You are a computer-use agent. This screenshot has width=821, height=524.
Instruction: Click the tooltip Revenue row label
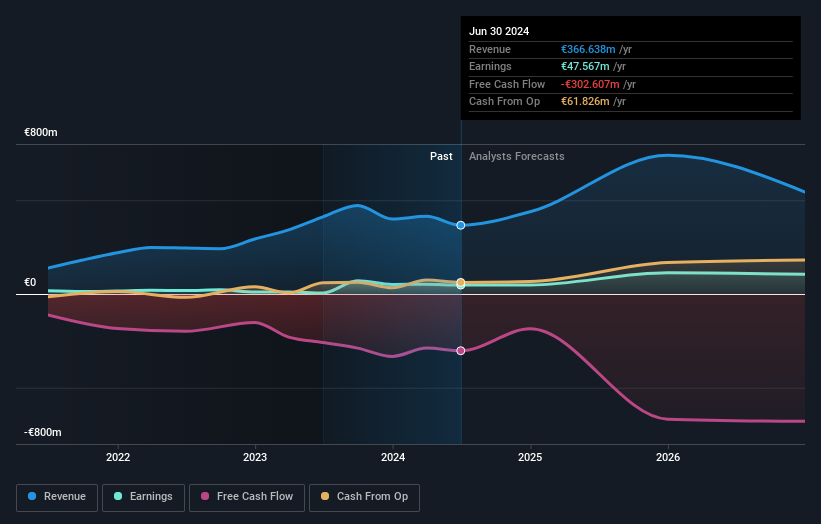[490, 49]
